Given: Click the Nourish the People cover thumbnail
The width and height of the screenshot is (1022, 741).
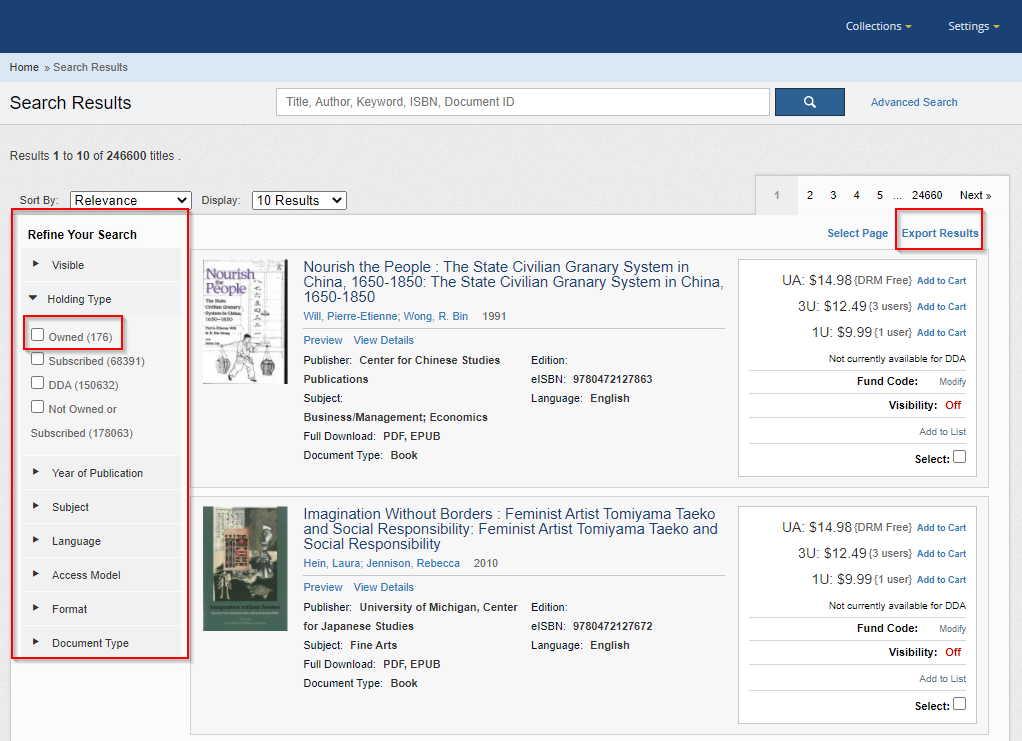Looking at the screenshot, I should coord(244,321).
